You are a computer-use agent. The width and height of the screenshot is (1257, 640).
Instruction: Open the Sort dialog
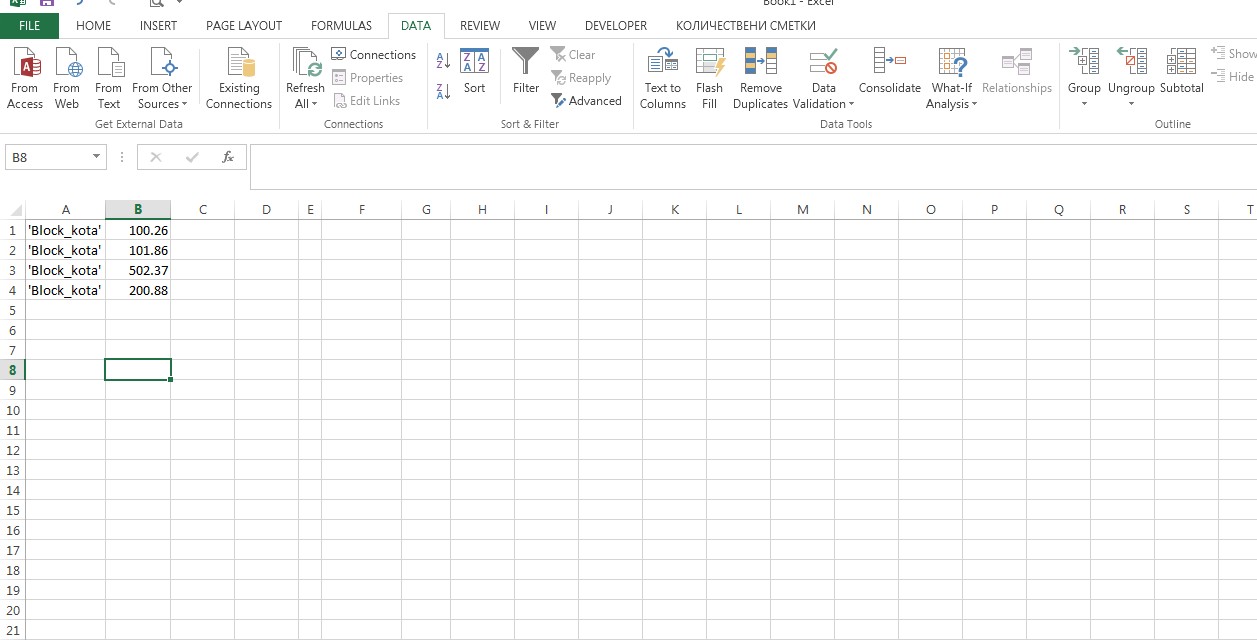[x=475, y=72]
